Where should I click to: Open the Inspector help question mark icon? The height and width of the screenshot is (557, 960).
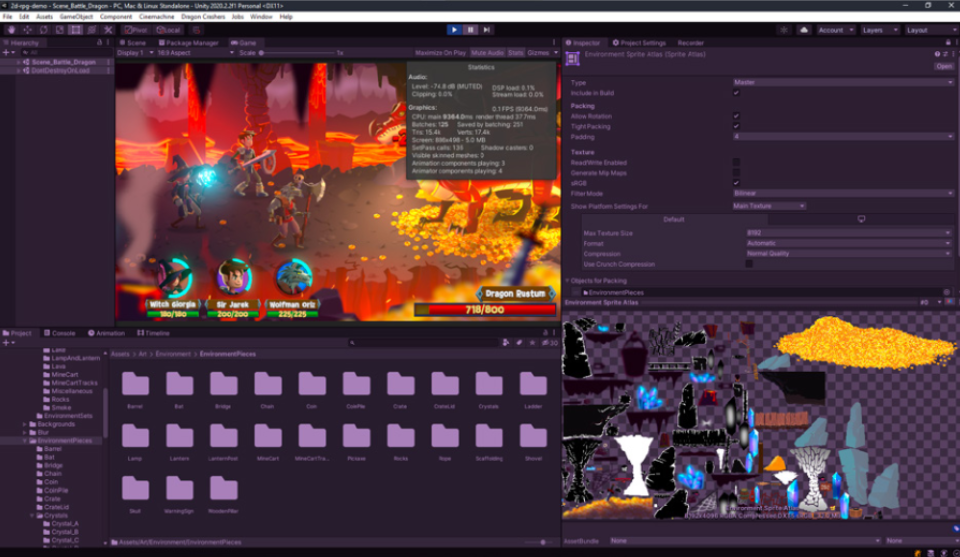point(937,54)
